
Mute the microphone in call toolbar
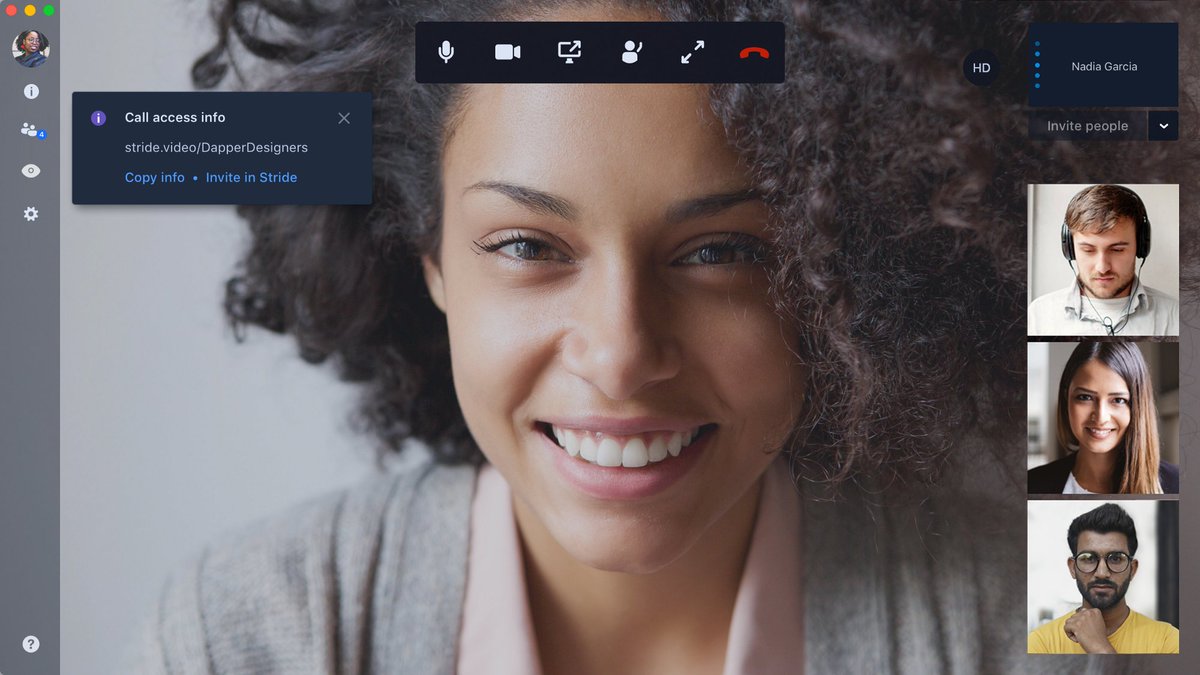446,52
